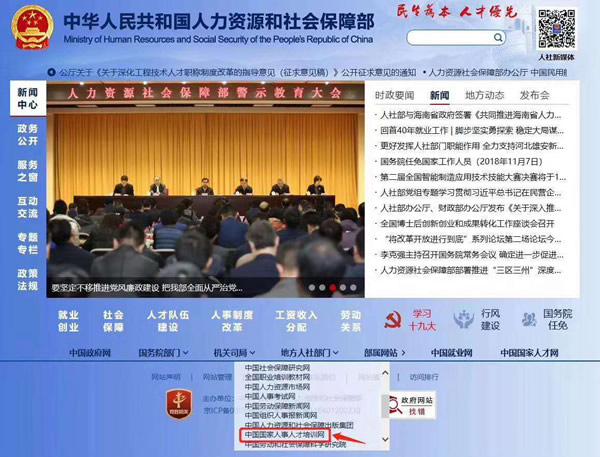Open news about 人社部与海南省政府签署
600x457 pixels.
(x=471, y=115)
